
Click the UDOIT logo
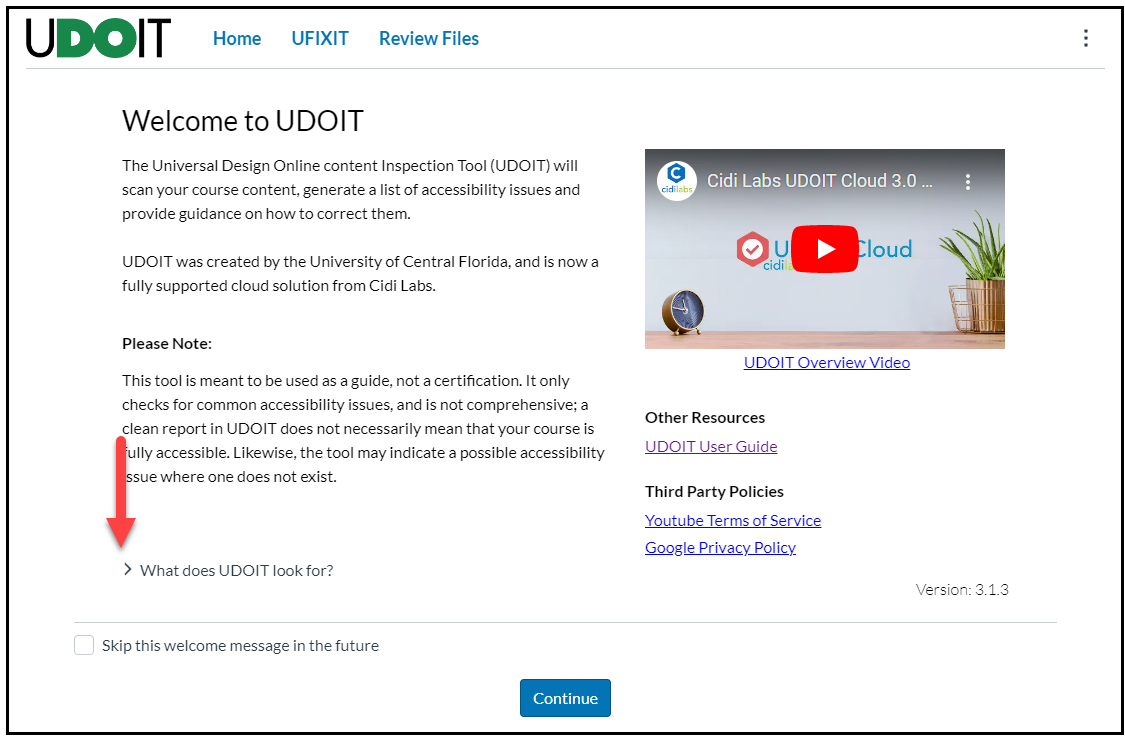coord(98,38)
